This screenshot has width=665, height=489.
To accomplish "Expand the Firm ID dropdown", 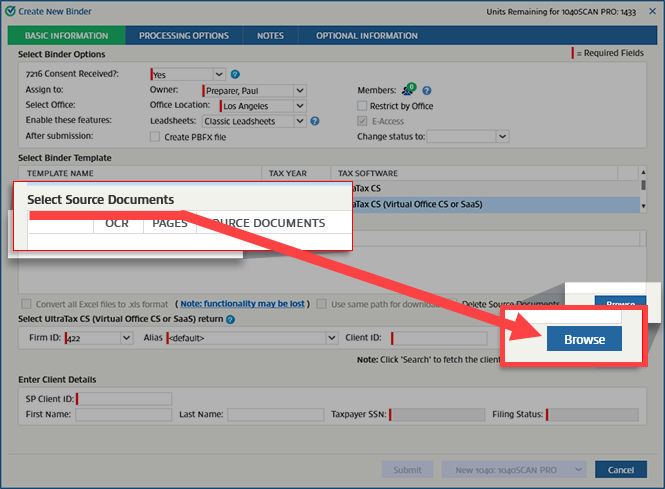I will (x=126, y=338).
